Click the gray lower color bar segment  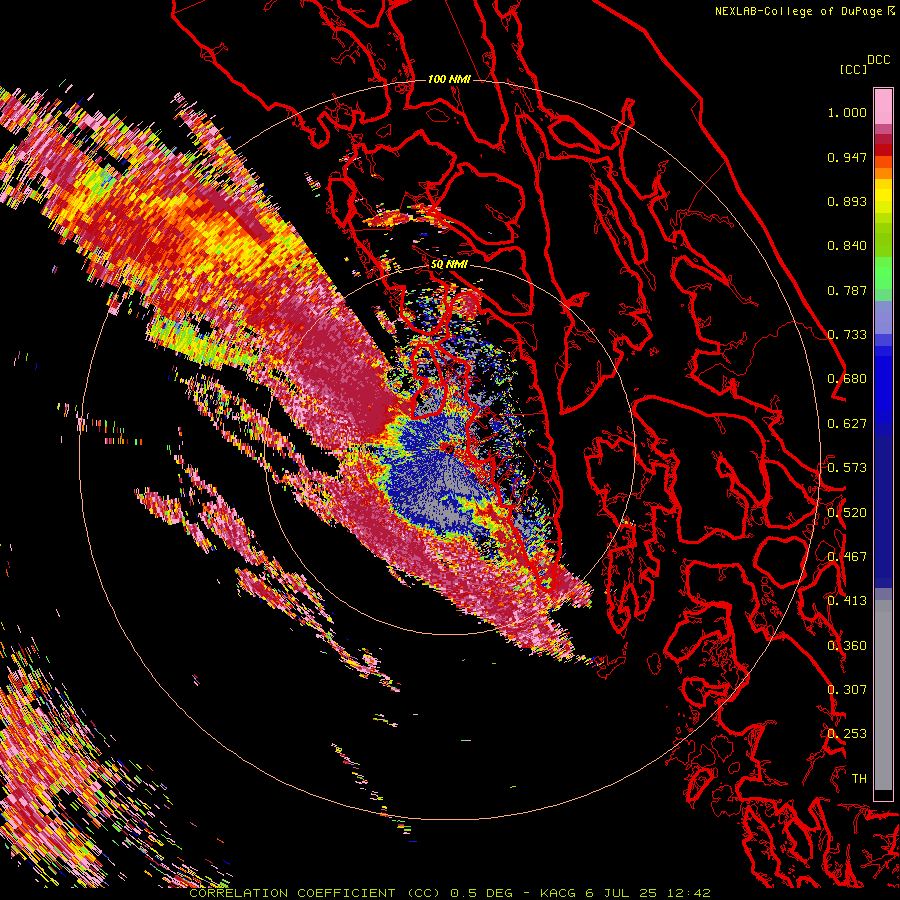tap(883, 695)
